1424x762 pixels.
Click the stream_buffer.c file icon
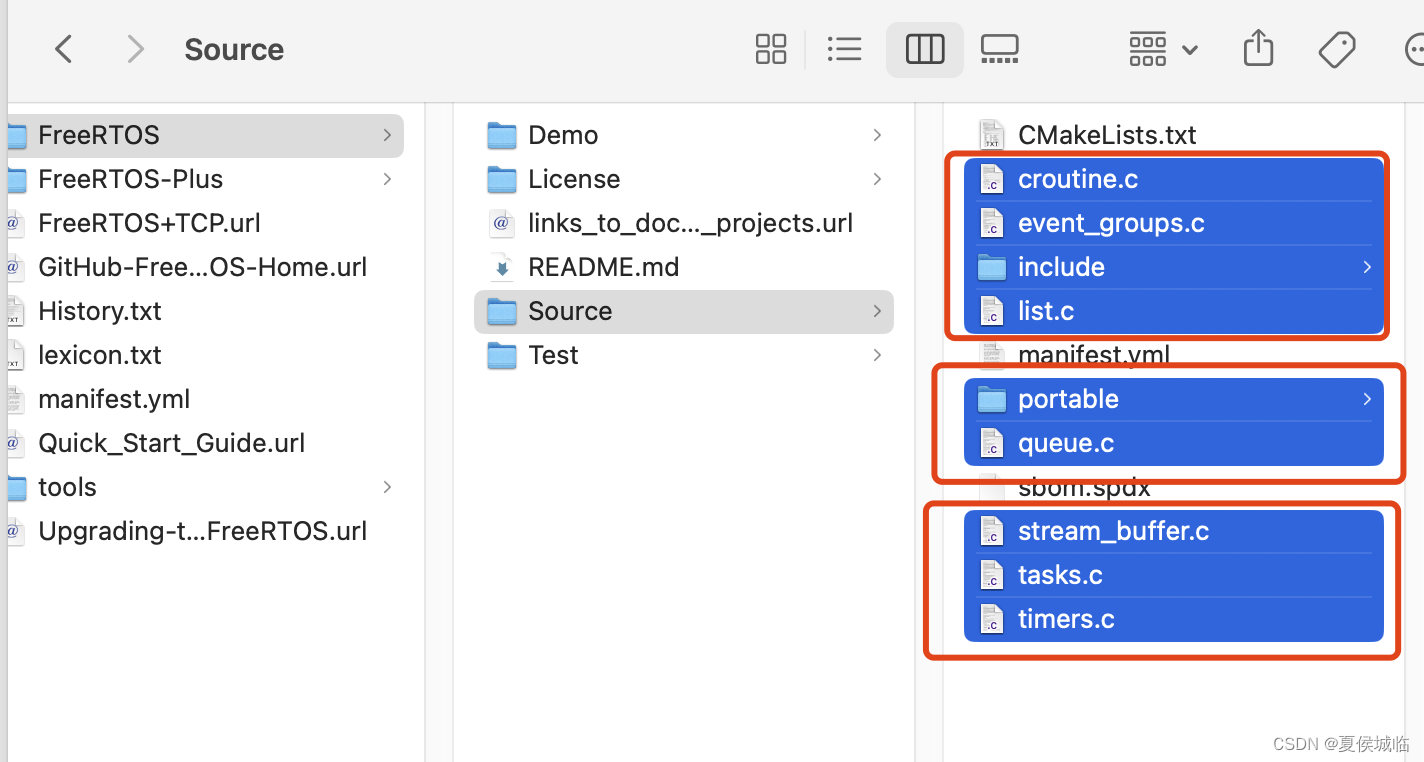coord(991,531)
